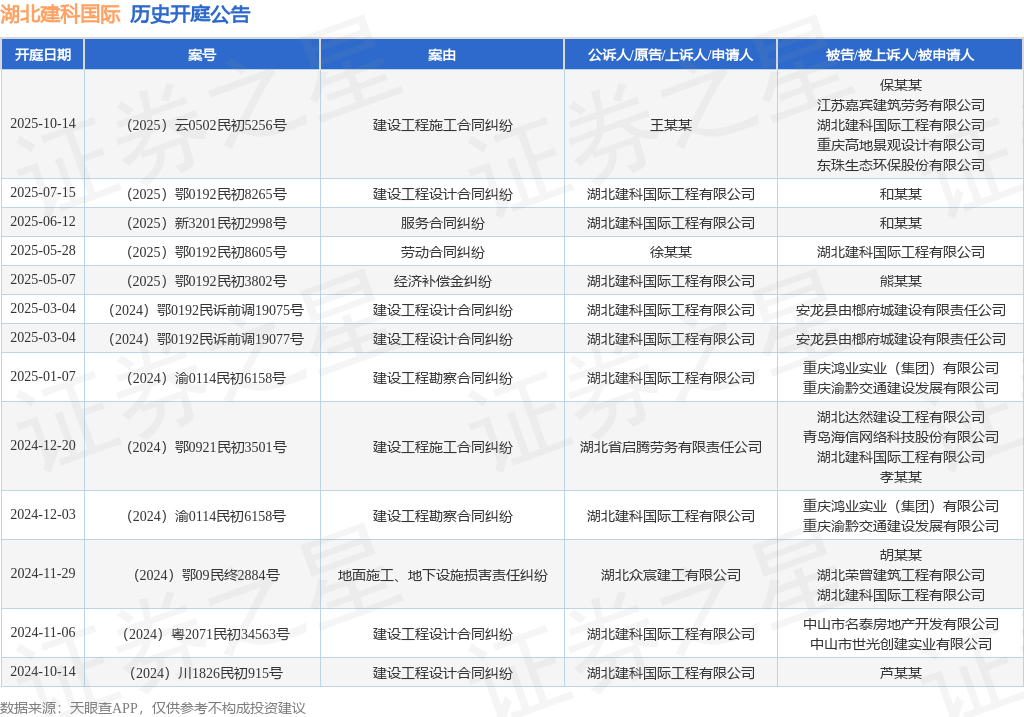This screenshot has width=1024, height=717.
Task: Select the 公诉人/原告/上诉人/申请人 column header
Action: coord(671,55)
